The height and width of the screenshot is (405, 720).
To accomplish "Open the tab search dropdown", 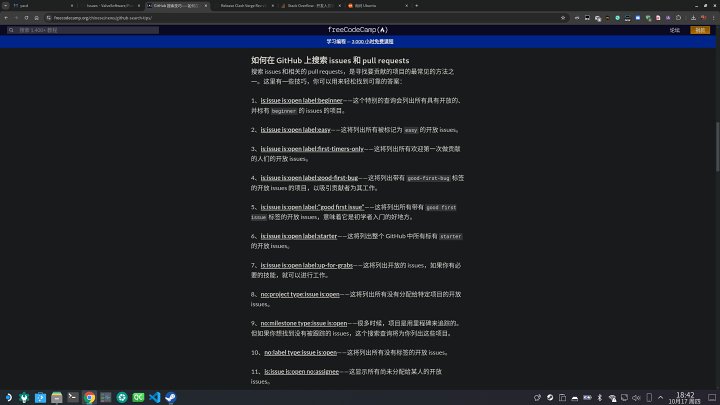I will [6, 6].
